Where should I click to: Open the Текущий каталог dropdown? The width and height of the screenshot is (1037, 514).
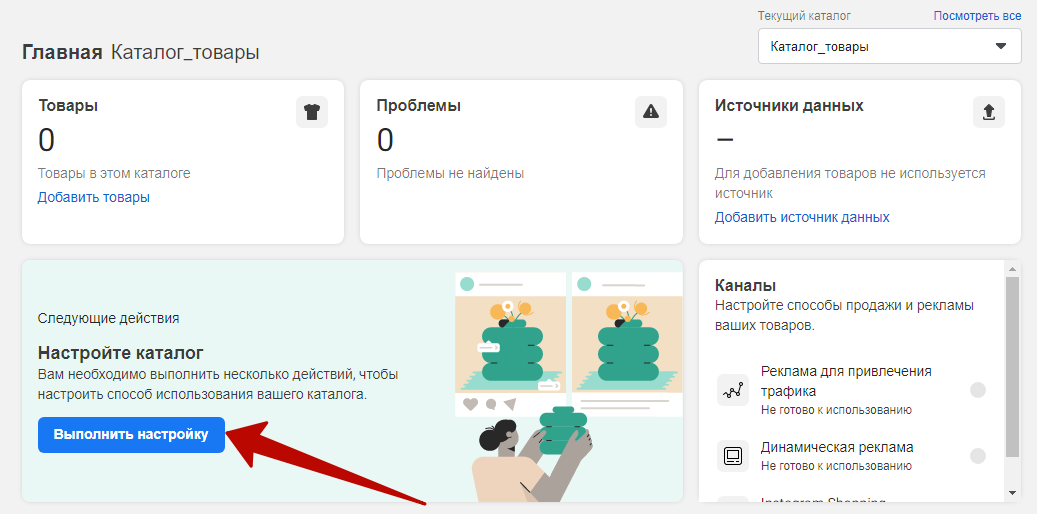pyautogui.click(x=889, y=46)
